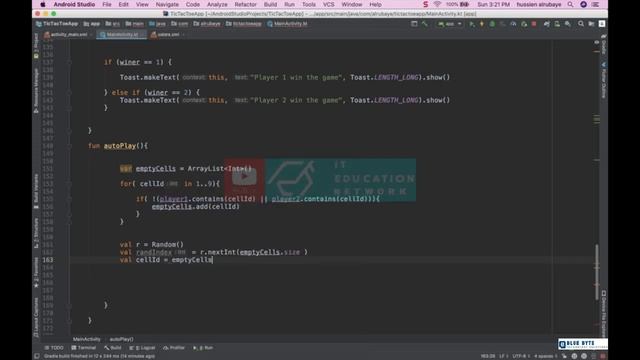Open the Flutter Outline right side panel
This screenshot has height=360, width=640.
(604, 80)
